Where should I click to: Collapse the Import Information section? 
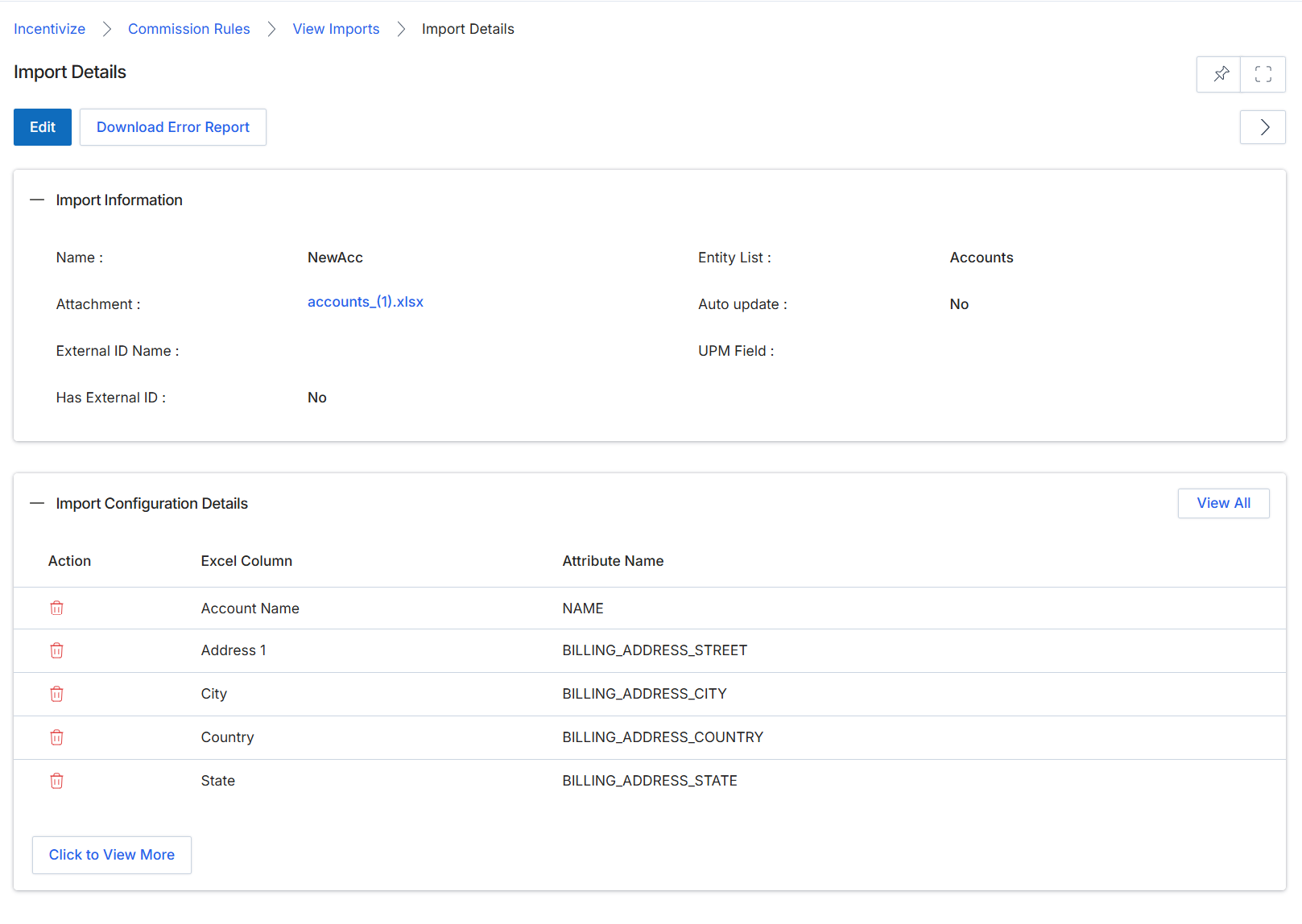pyautogui.click(x=37, y=200)
